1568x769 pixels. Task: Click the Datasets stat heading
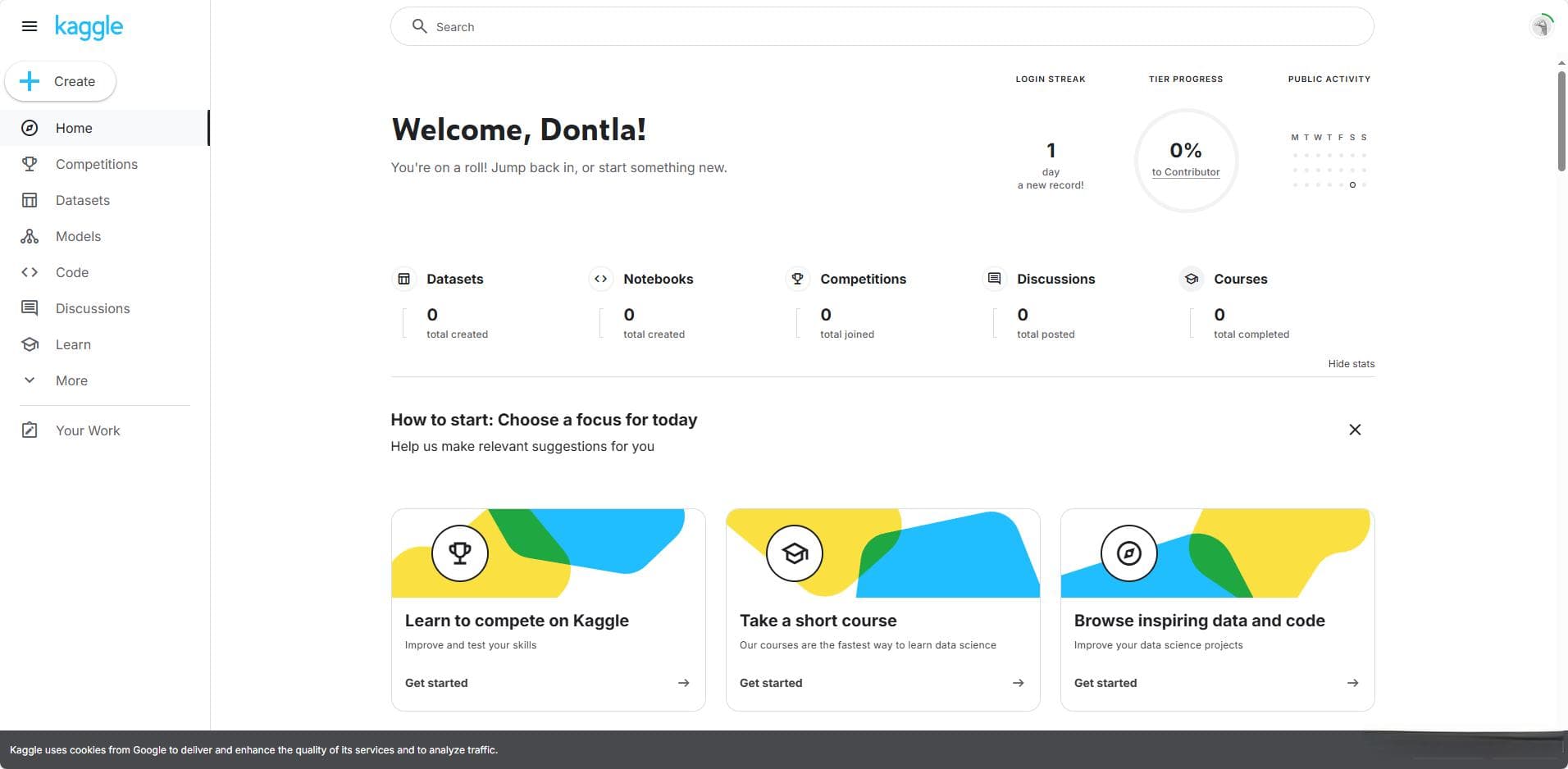[455, 279]
